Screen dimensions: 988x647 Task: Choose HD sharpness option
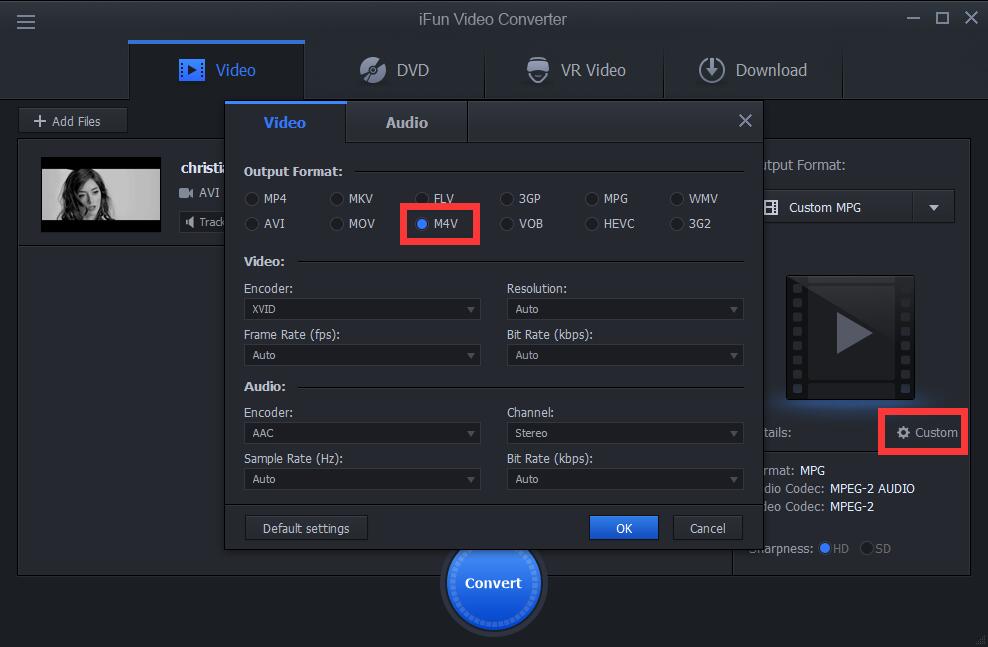point(834,549)
